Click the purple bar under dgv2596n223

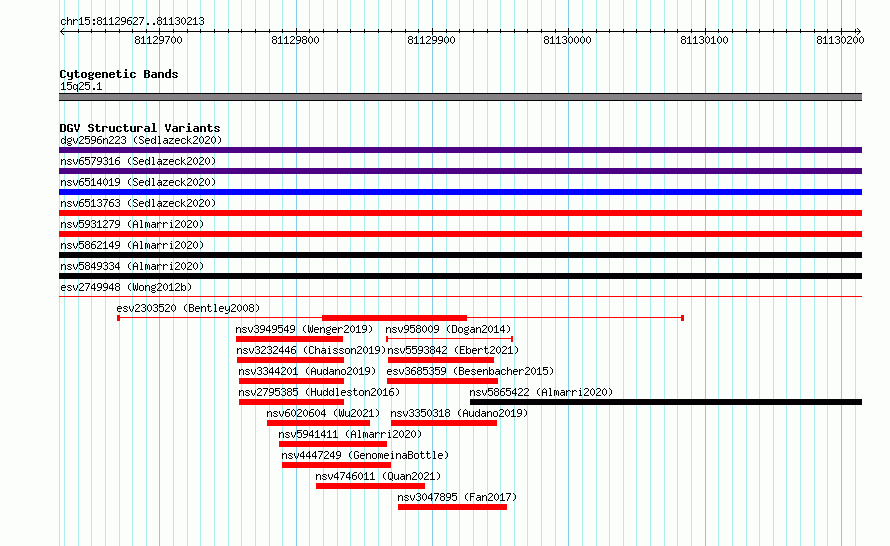[460, 150]
